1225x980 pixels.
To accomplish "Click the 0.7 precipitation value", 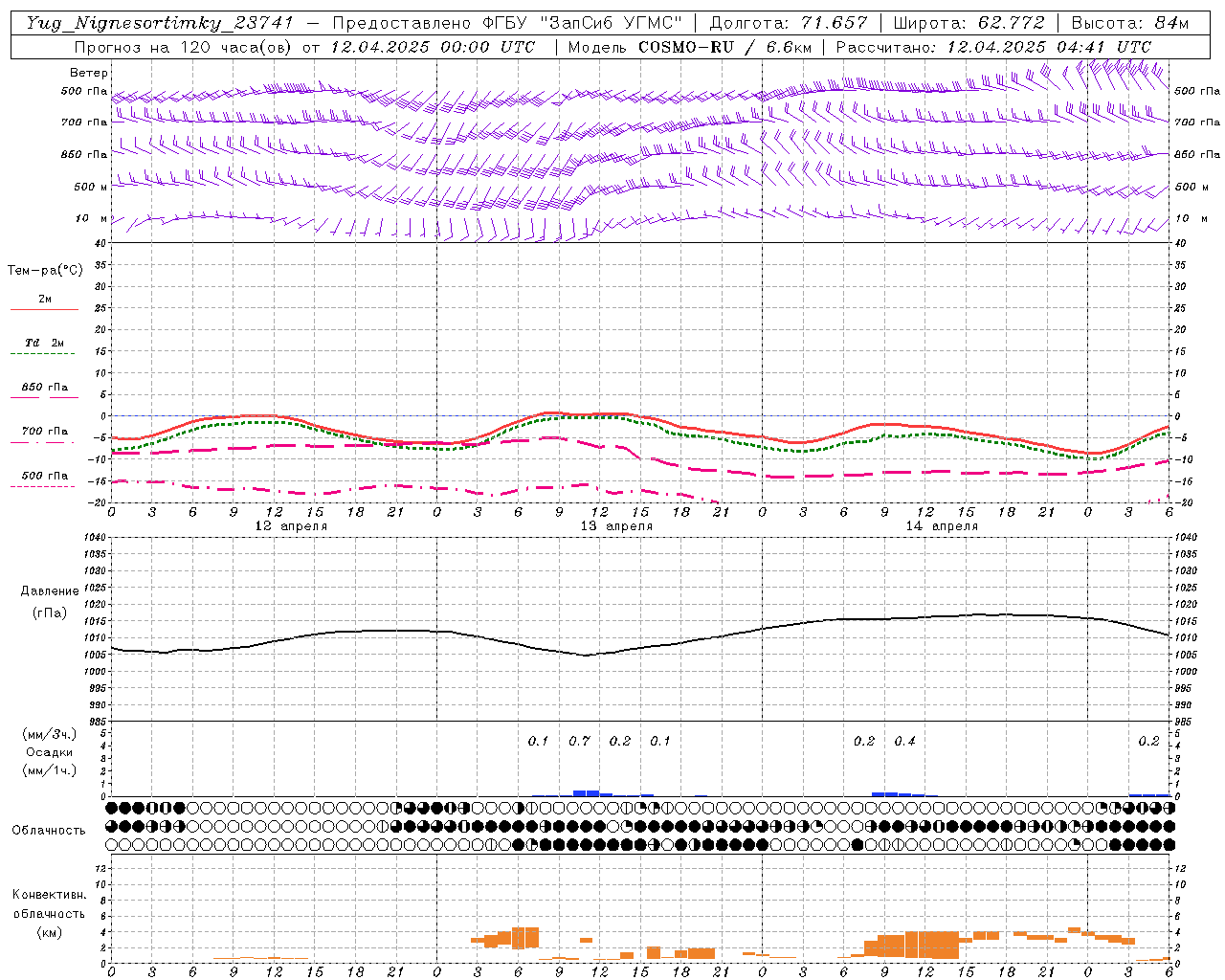I will point(579,741).
